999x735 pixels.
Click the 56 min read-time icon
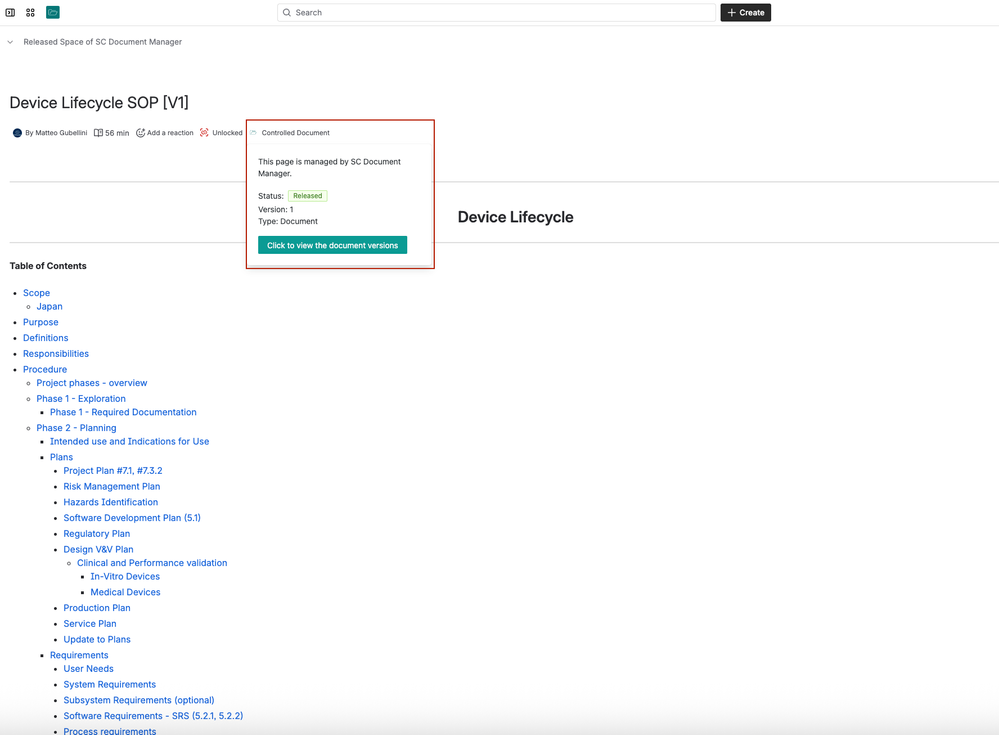(98, 133)
